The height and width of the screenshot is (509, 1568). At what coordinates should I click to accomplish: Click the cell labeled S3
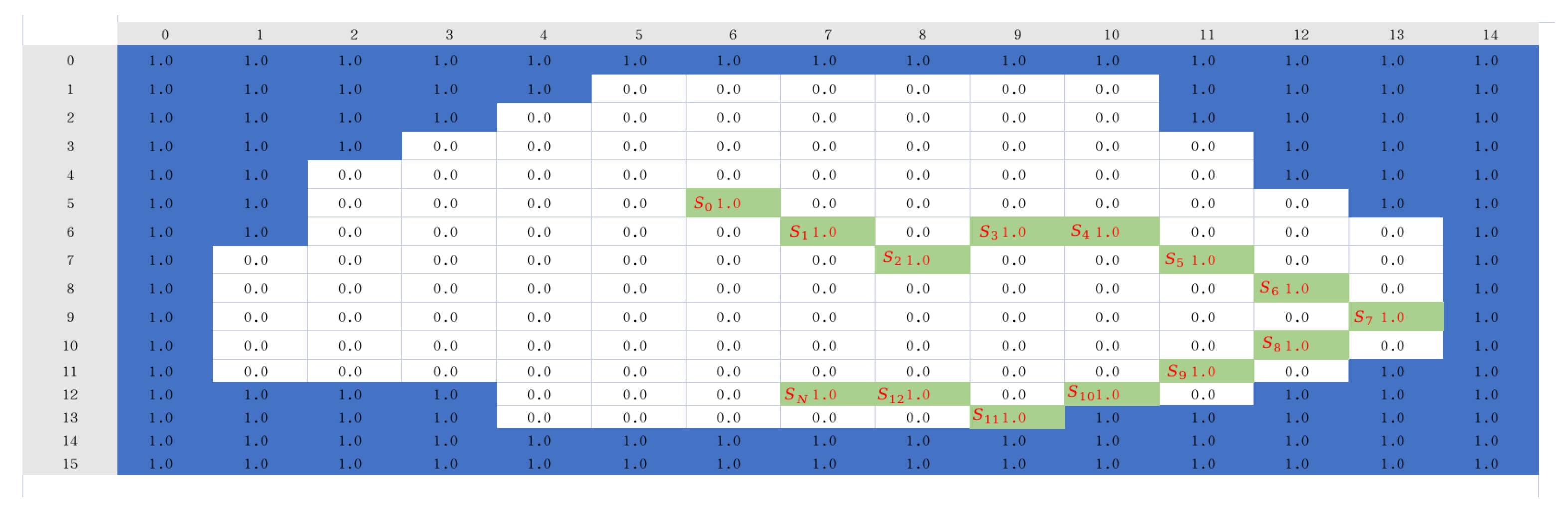coord(1017,232)
